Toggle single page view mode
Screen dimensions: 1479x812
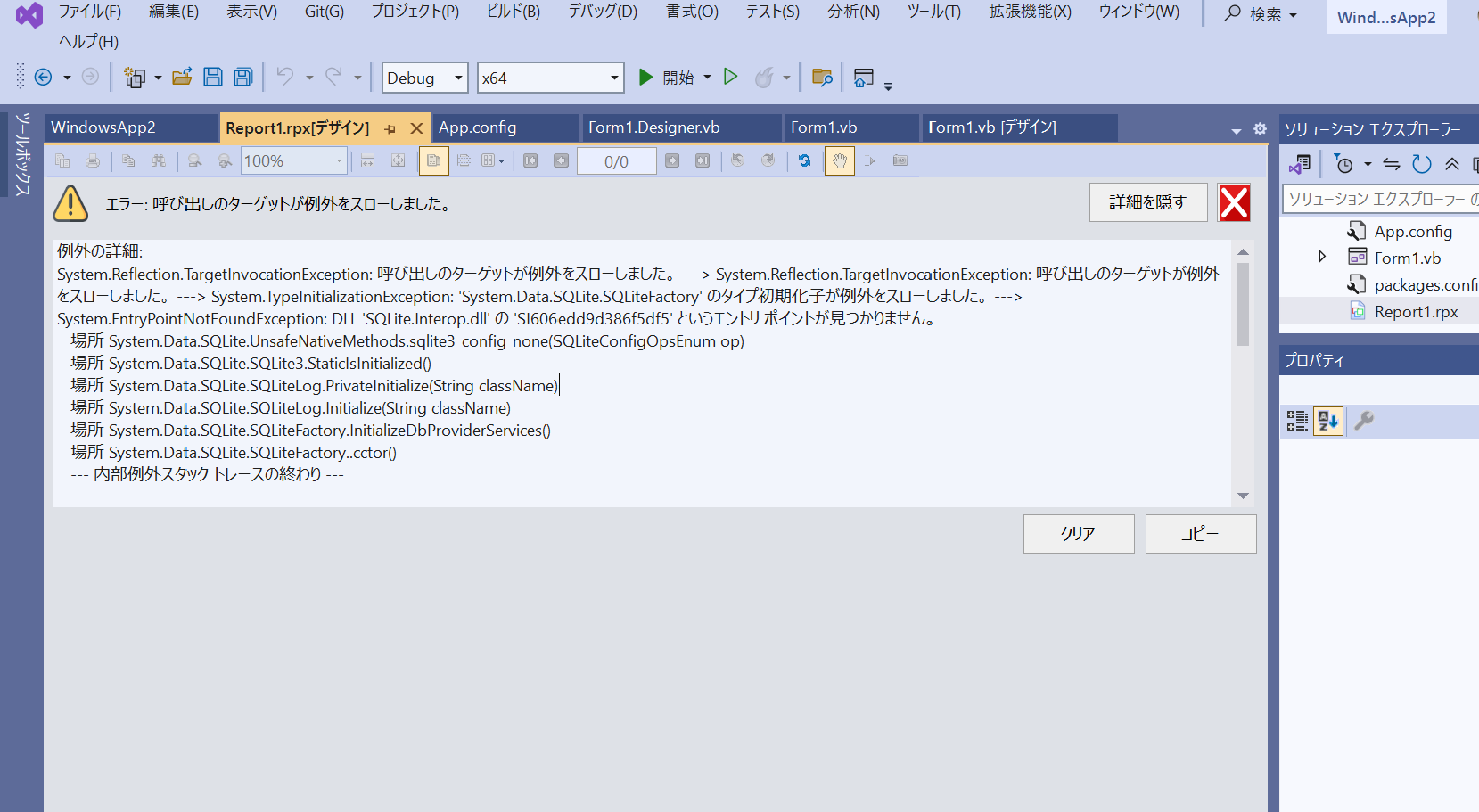pos(434,160)
